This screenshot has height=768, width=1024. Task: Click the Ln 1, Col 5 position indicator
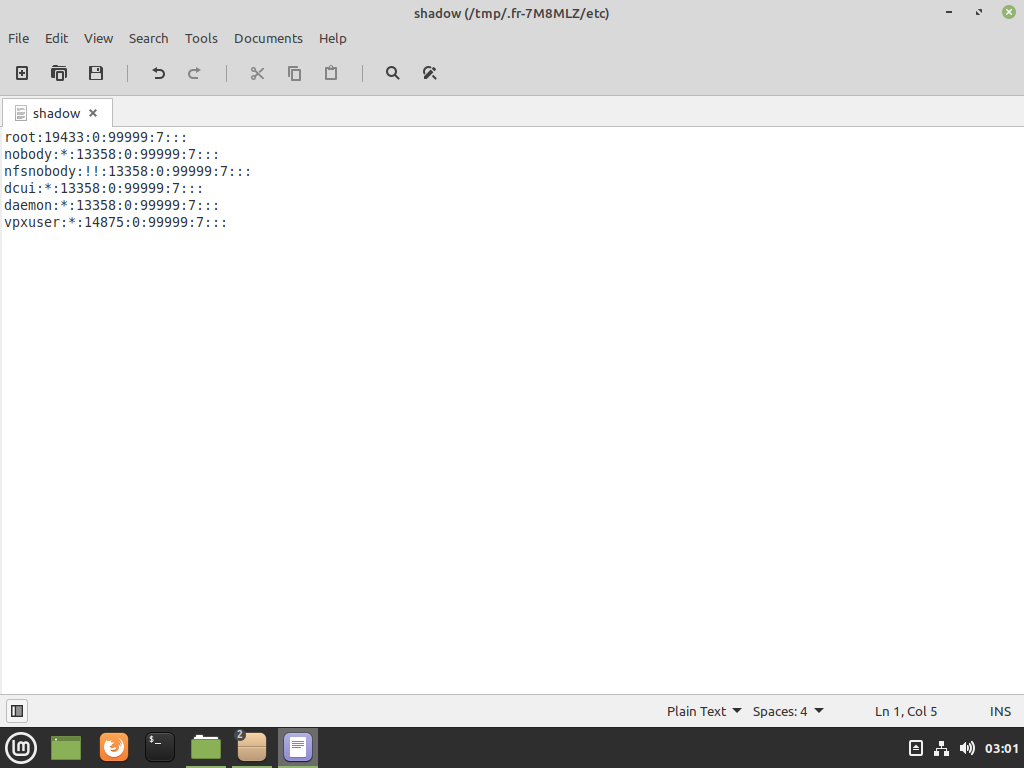tap(906, 711)
